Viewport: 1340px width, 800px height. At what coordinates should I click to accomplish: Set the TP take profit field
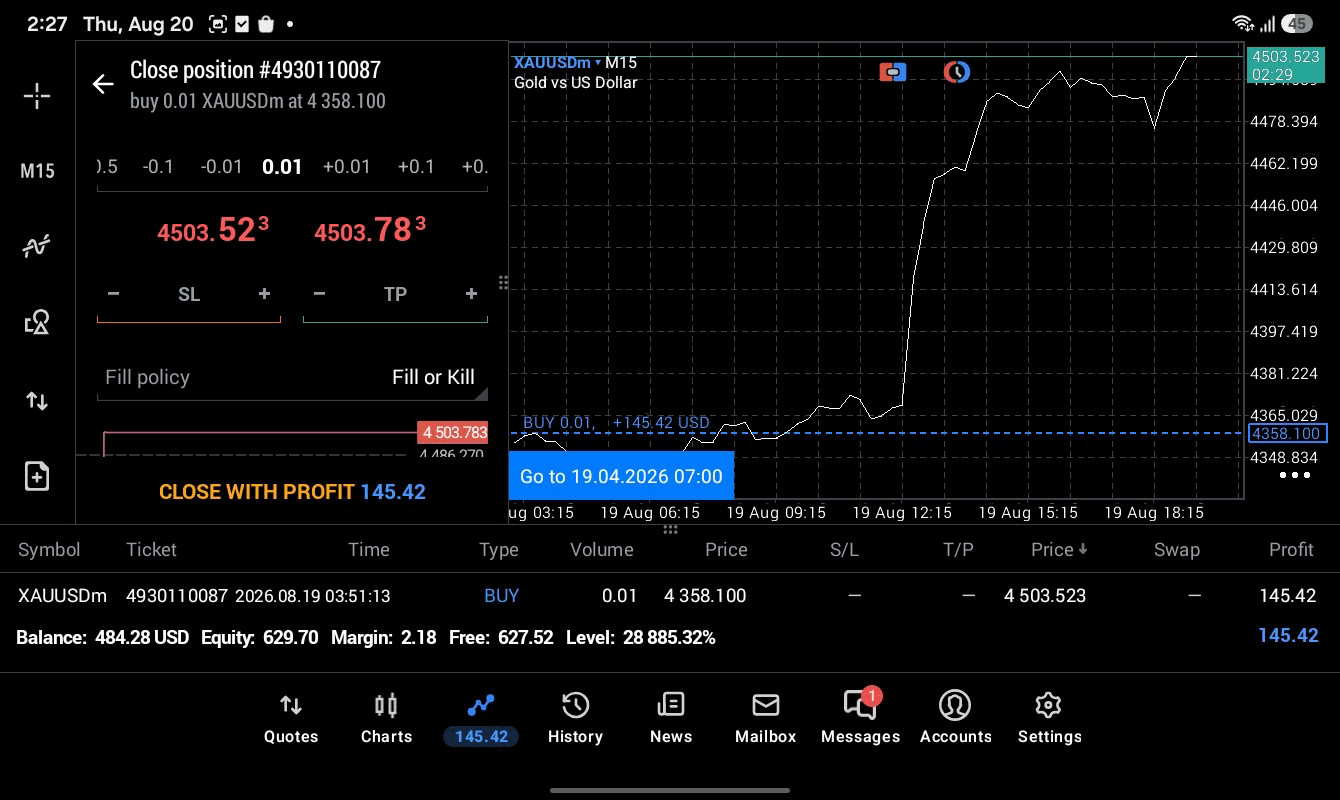[x=395, y=294]
